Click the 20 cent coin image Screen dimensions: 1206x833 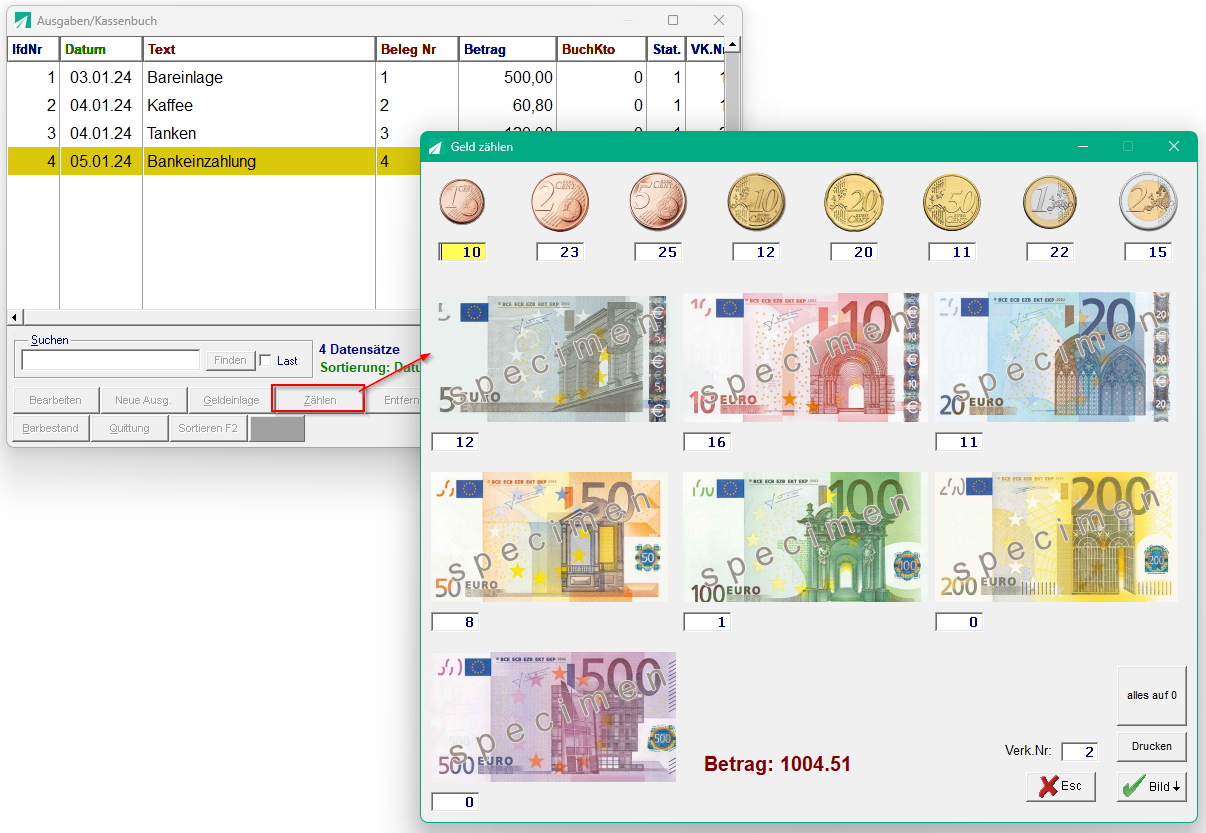tap(854, 201)
